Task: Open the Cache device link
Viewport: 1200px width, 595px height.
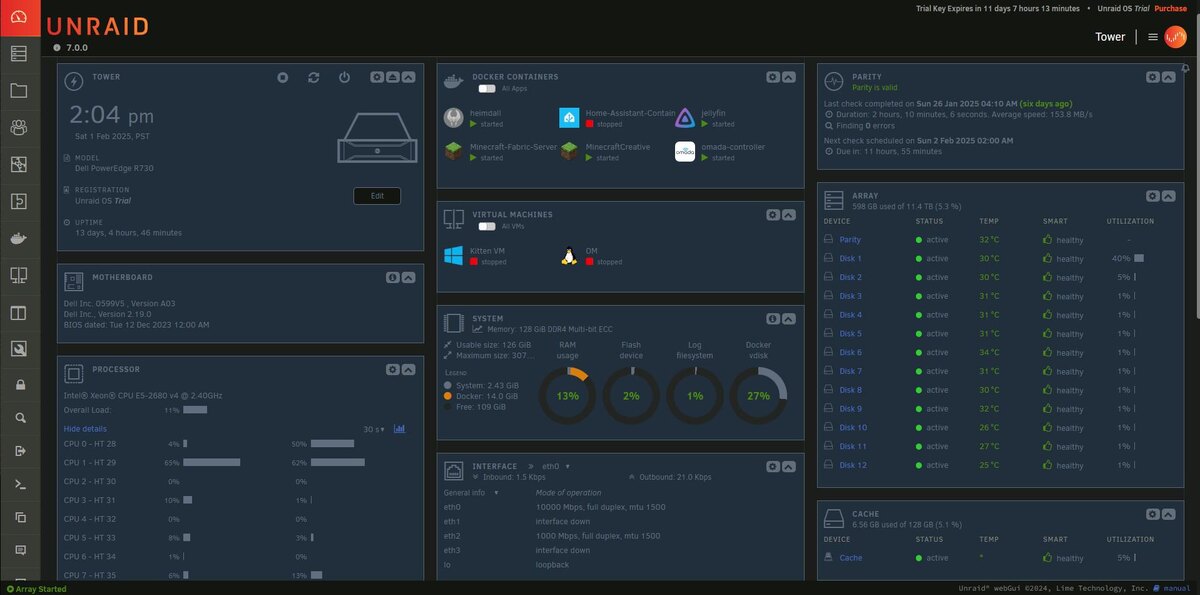Action: [x=851, y=558]
